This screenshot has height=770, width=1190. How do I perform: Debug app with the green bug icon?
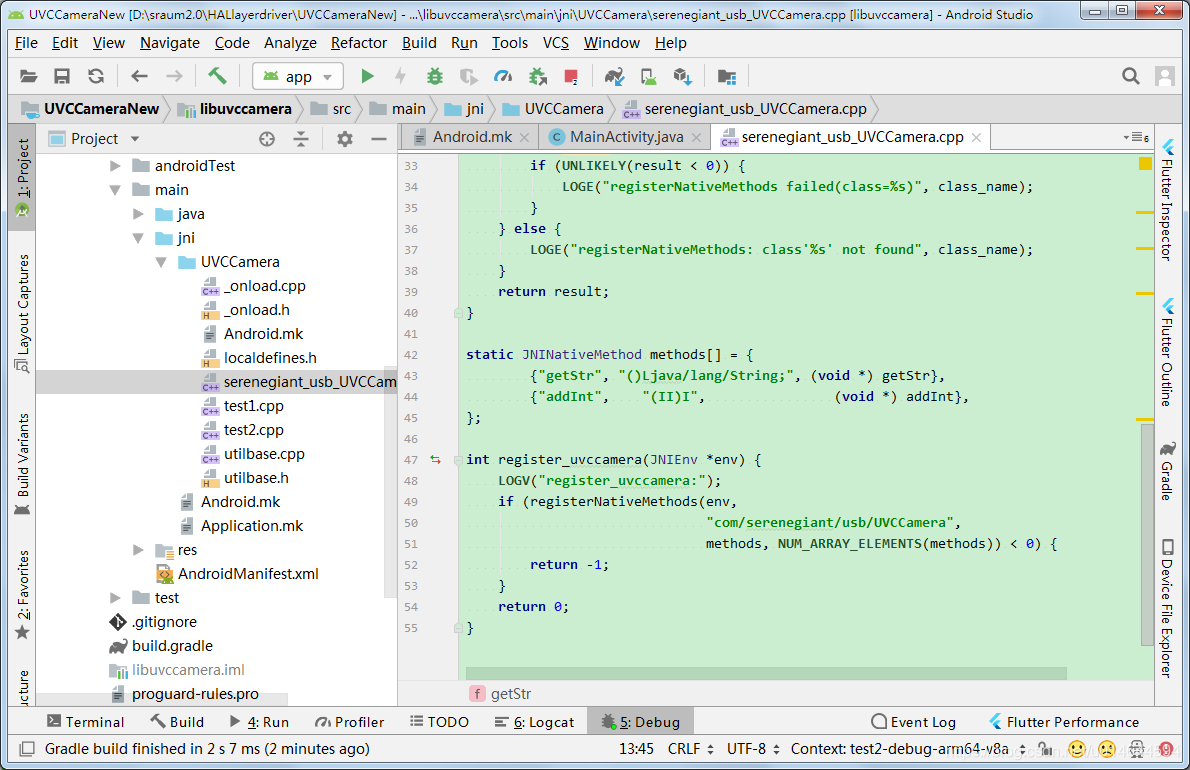coord(435,77)
